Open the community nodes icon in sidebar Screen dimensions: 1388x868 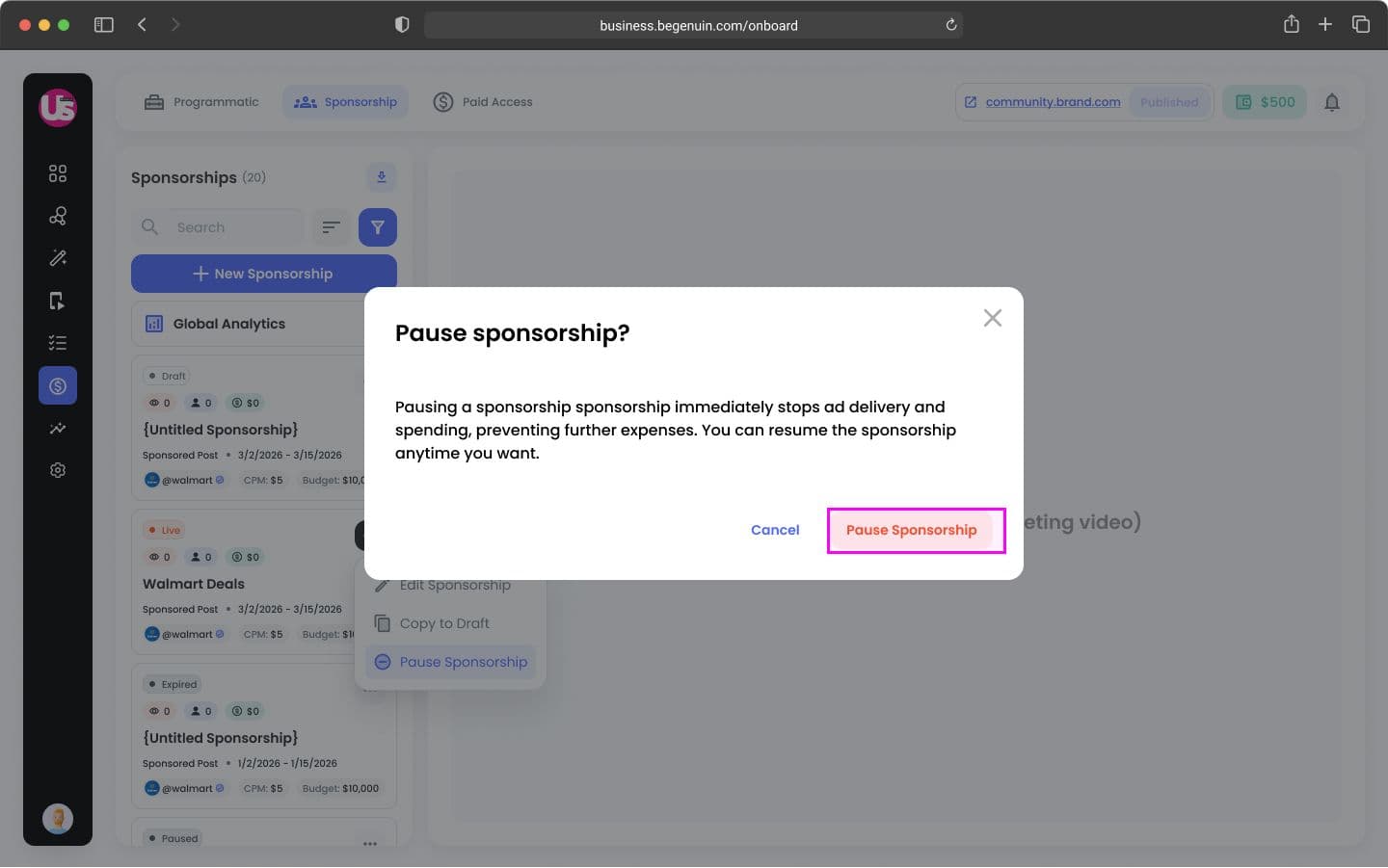coord(58,216)
